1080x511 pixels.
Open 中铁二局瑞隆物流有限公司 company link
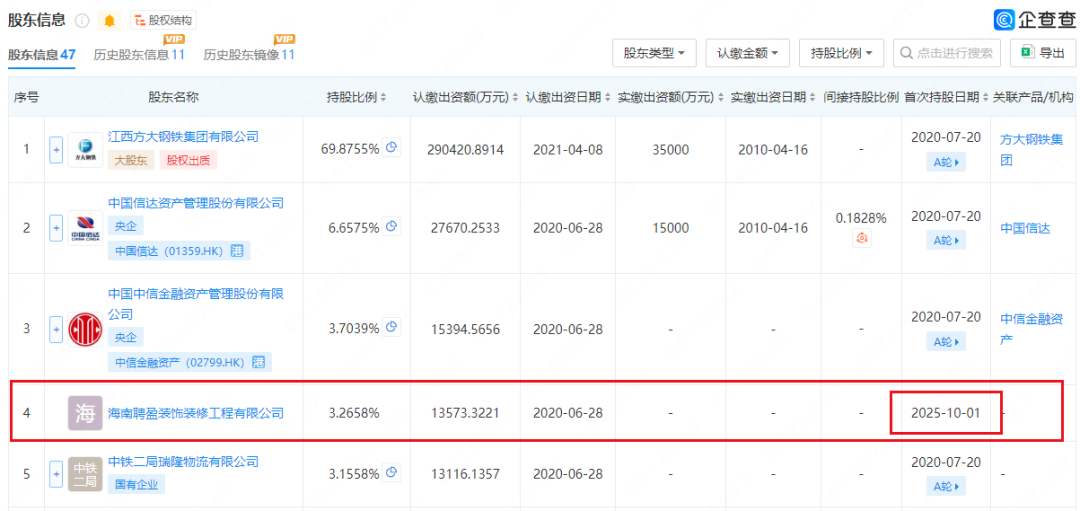[183, 461]
